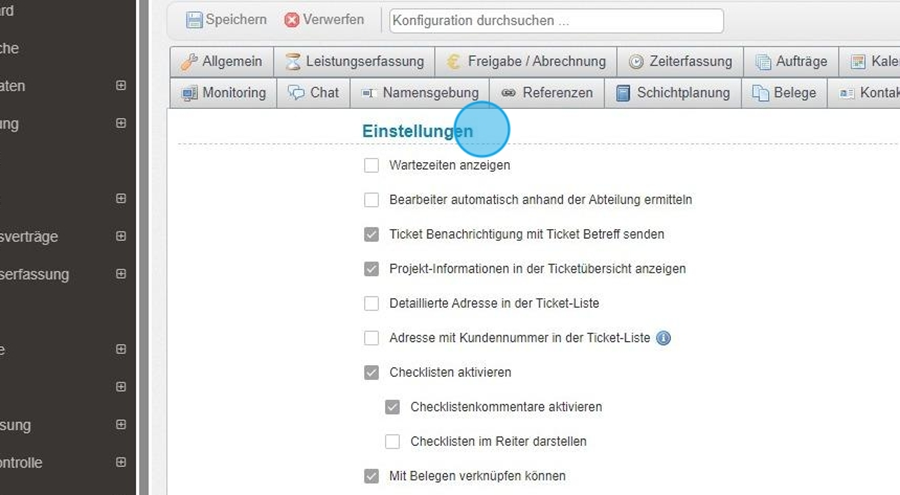Click the chat bubble icon
Image resolution: width=900 pixels, height=495 pixels.
296,93
